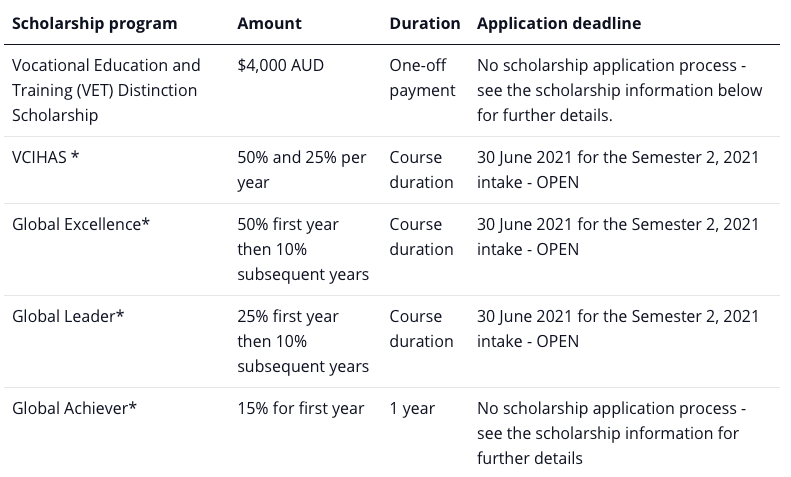Click the "Scholarship program" column header
Screen dimensions: 791x477
[94, 23]
